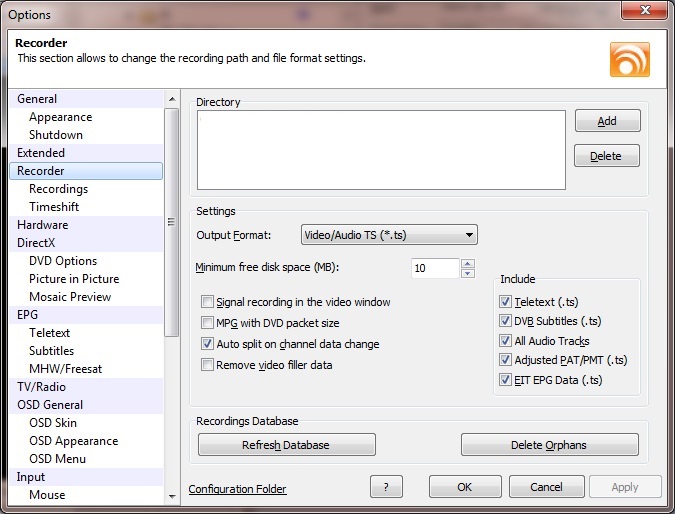Click the orange DVBViewer logo icon

630,59
